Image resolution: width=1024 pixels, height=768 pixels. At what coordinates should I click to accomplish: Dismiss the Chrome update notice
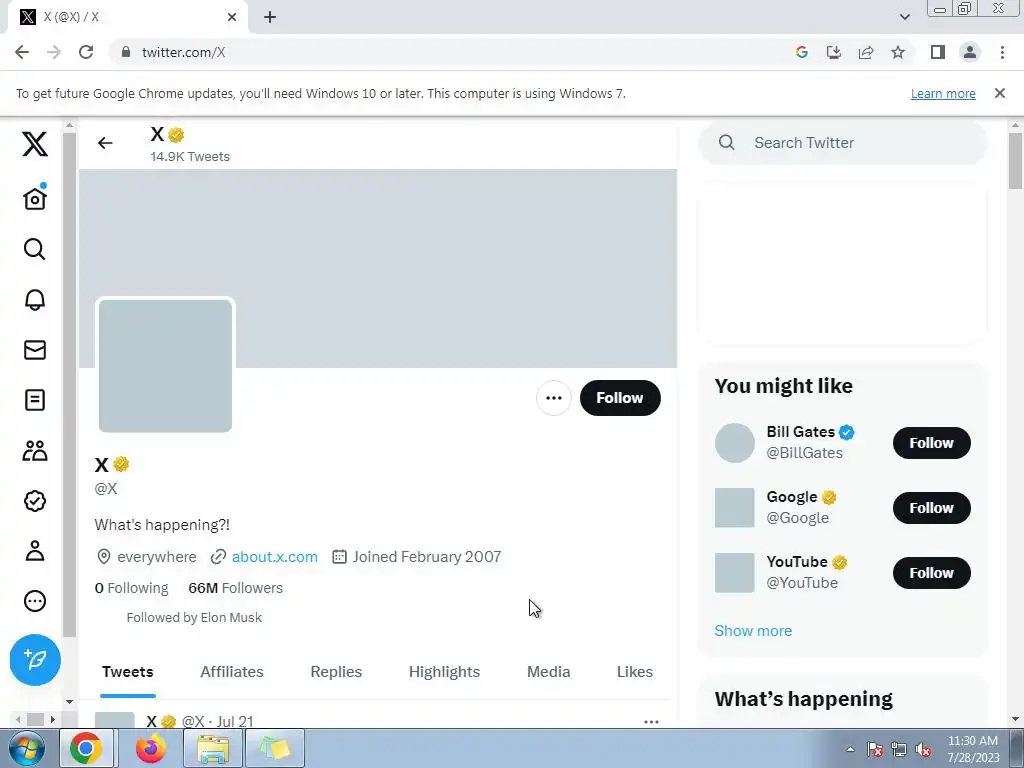[x=999, y=93]
